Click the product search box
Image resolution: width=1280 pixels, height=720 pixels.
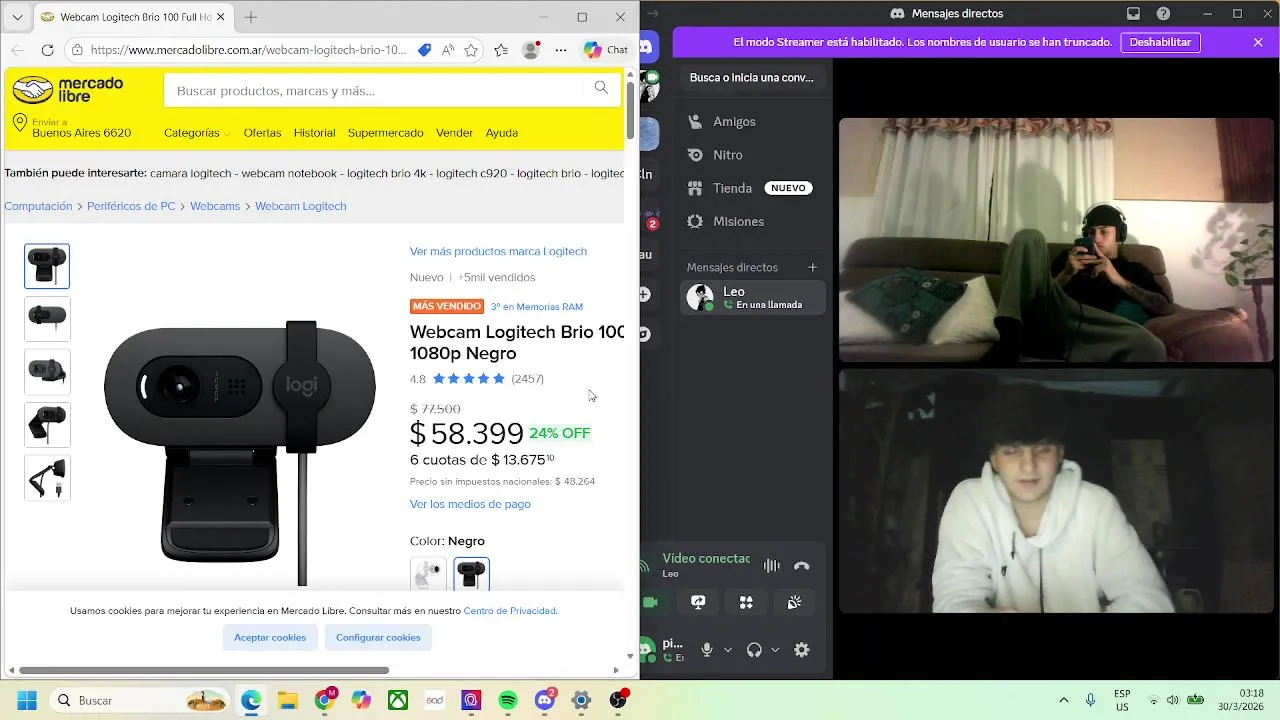pyautogui.click(x=375, y=90)
